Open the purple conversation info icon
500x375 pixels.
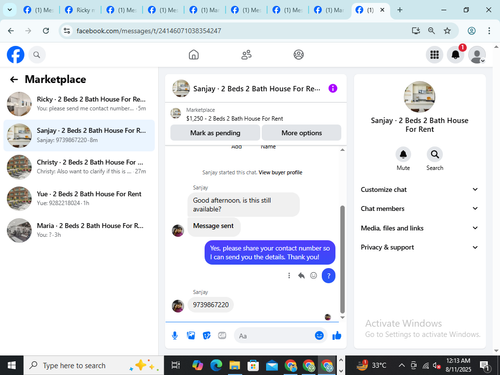(x=333, y=88)
